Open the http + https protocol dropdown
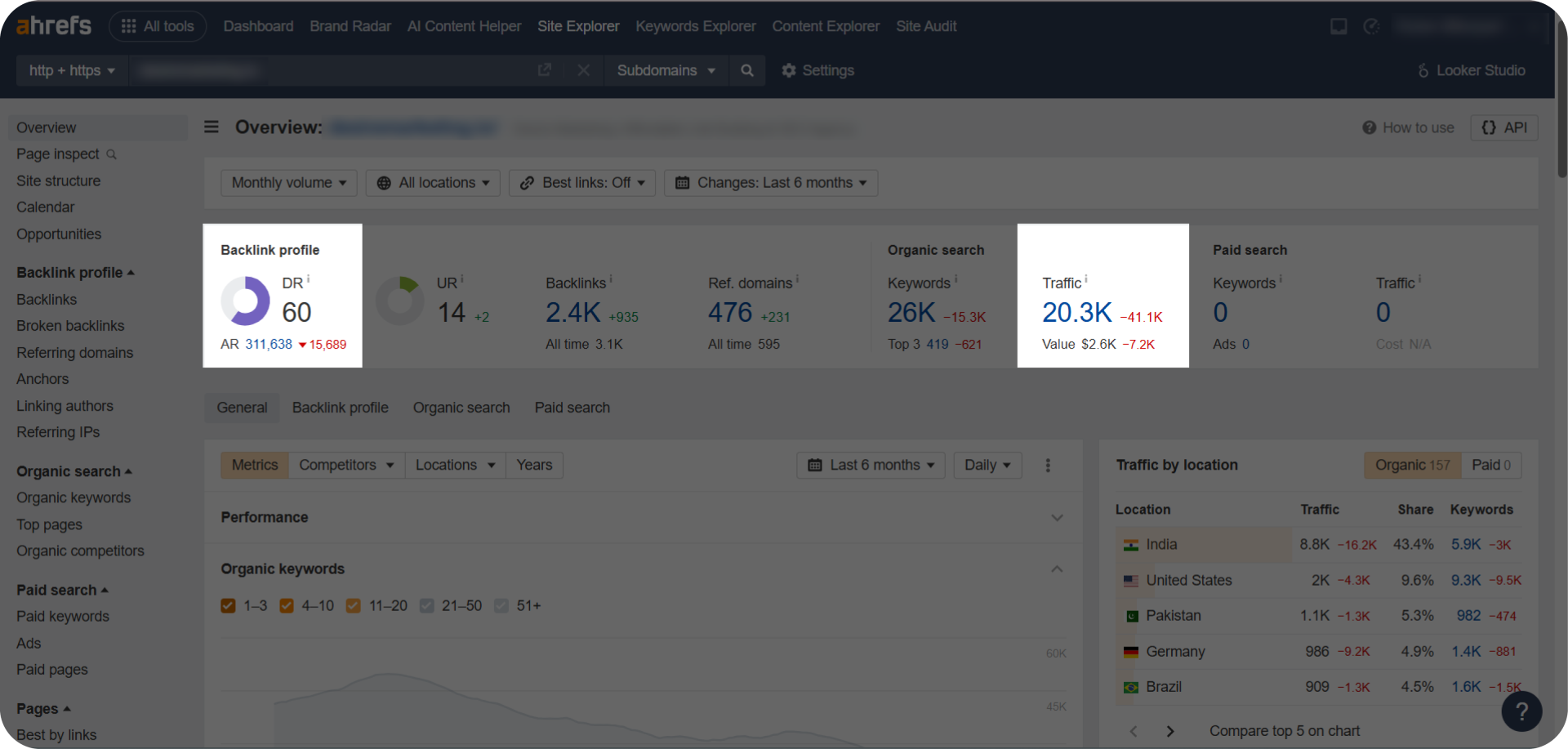Screen dimensions: 1568x749 72,70
